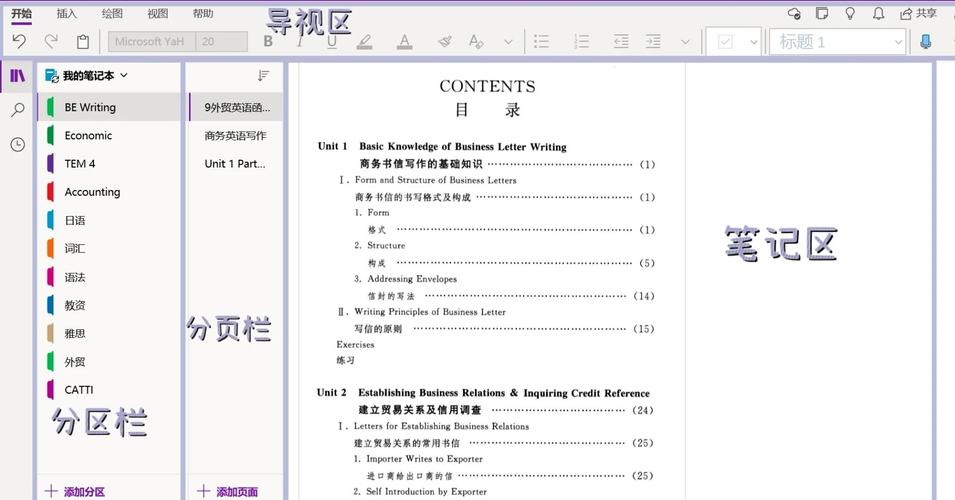Viewport: 955px width, 500px height.
Task: Select the Economic section
Action: click(109, 135)
